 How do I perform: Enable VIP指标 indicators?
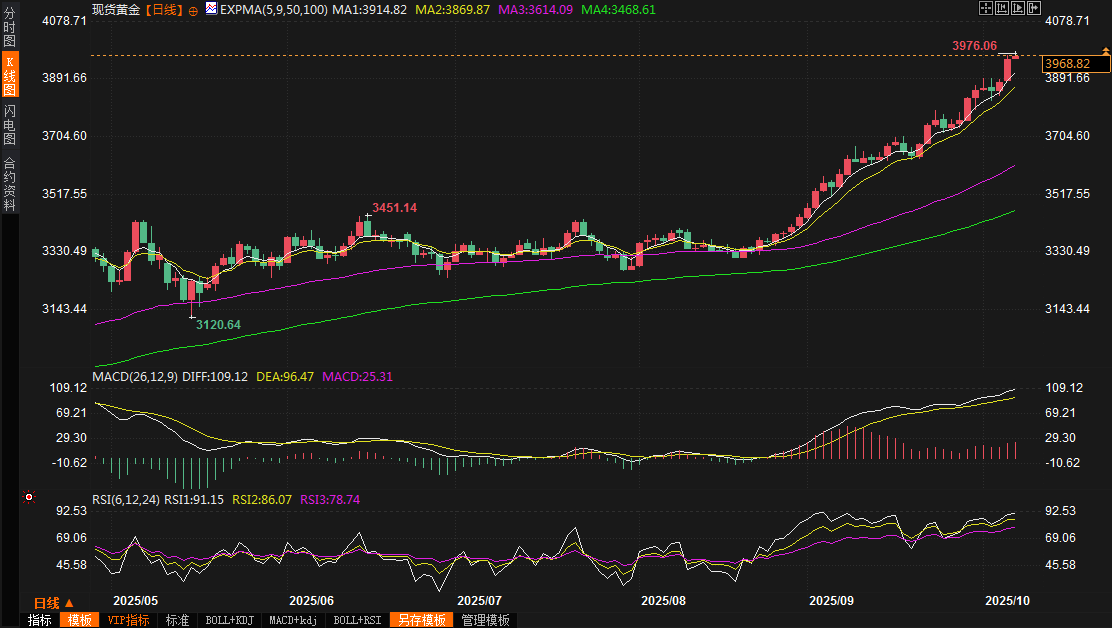pyautogui.click(x=128, y=620)
